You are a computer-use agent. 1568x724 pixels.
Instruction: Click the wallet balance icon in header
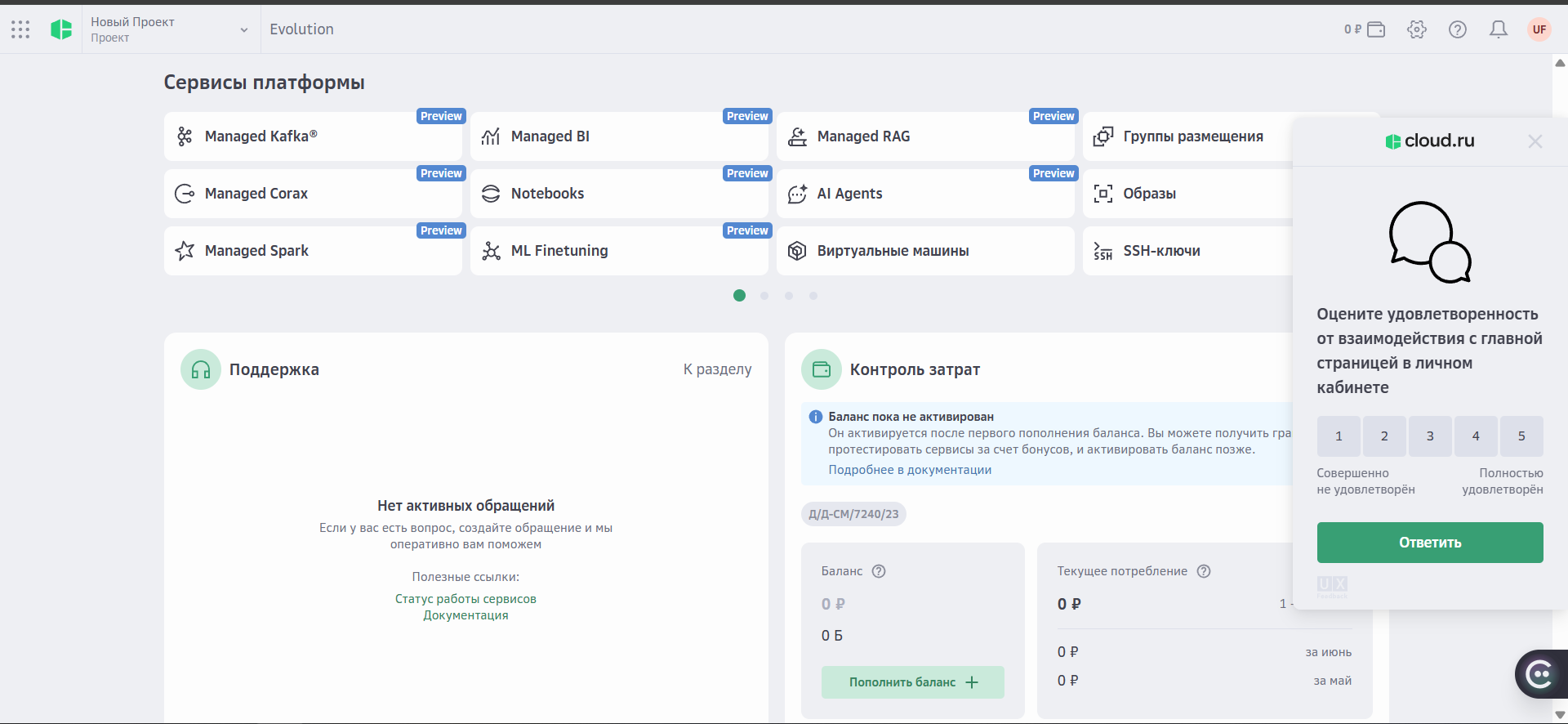pos(1376,29)
